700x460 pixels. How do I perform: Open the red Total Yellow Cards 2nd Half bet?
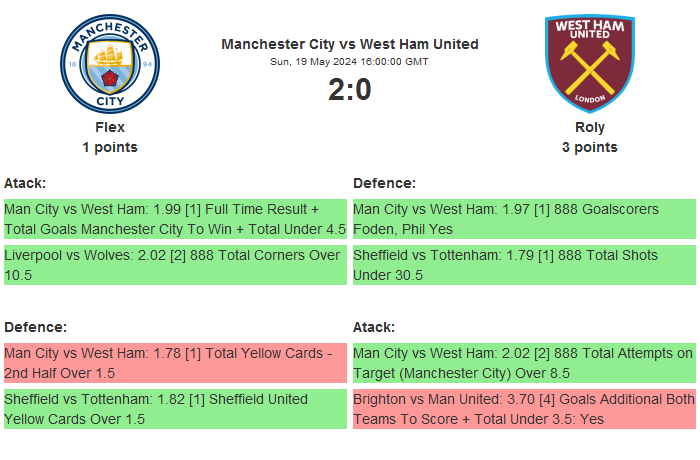coord(175,363)
